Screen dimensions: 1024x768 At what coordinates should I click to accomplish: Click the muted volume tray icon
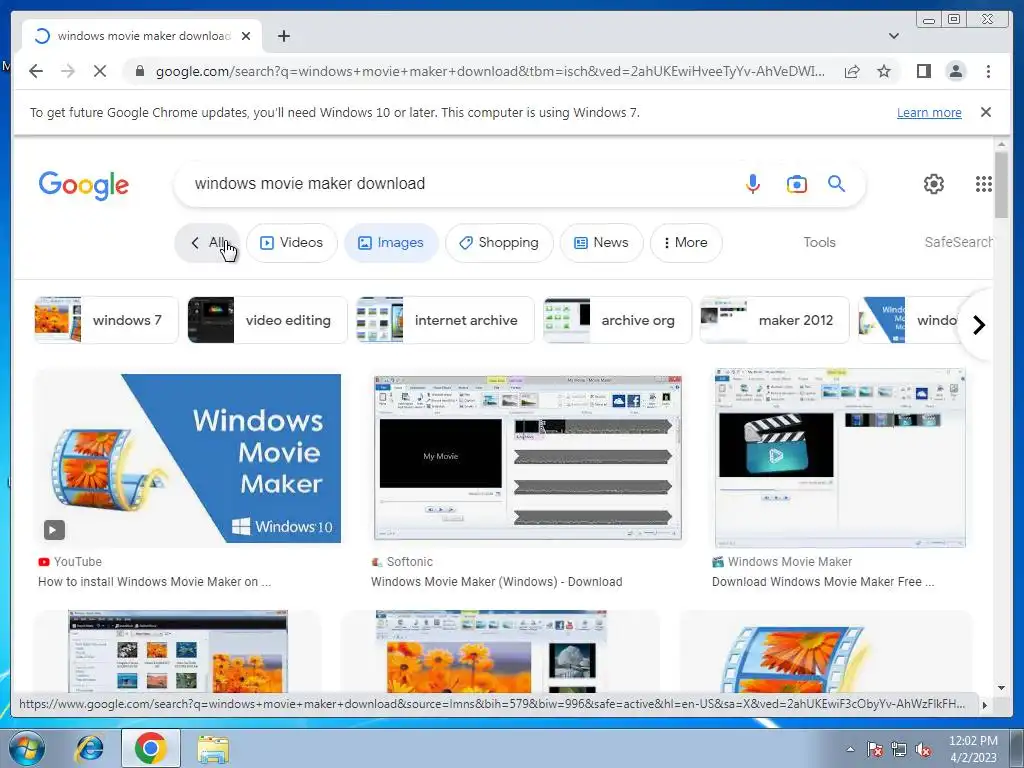pyautogui.click(x=923, y=749)
